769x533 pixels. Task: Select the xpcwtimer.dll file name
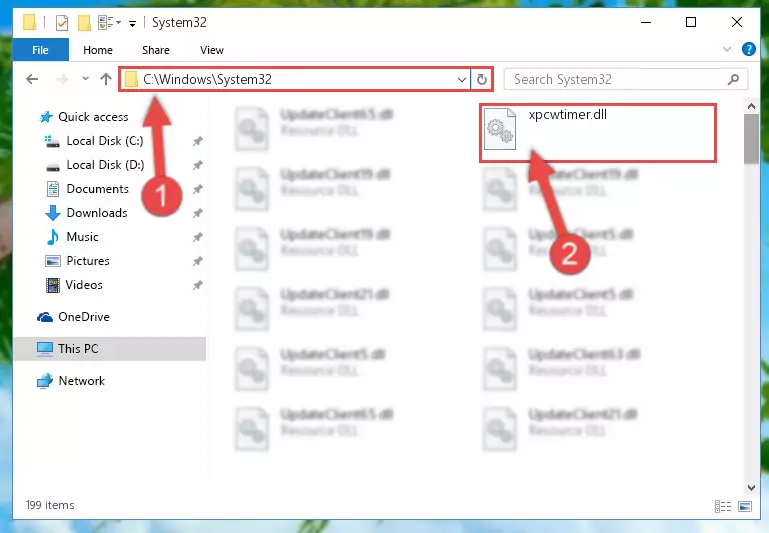coord(567,114)
